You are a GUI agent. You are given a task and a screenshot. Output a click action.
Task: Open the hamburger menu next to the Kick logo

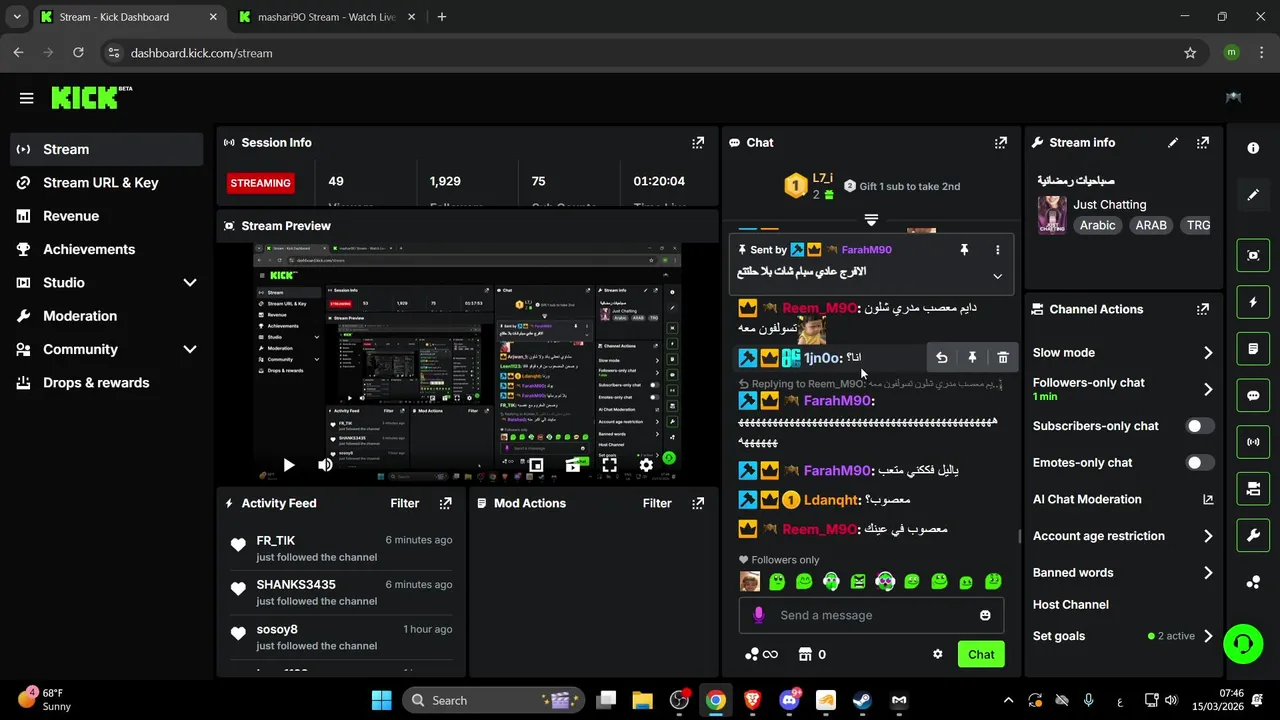(26, 98)
